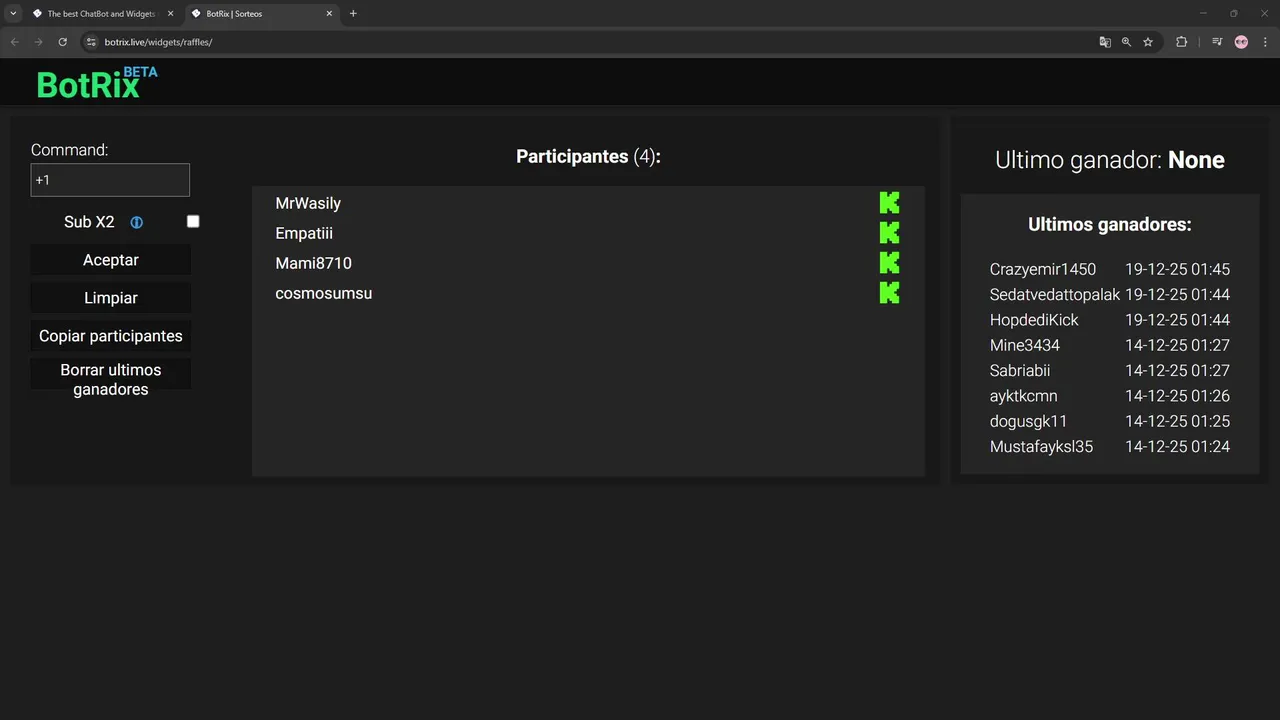Open the tab search dropdown arrow
Screen dimensions: 1280x720
[13, 14]
